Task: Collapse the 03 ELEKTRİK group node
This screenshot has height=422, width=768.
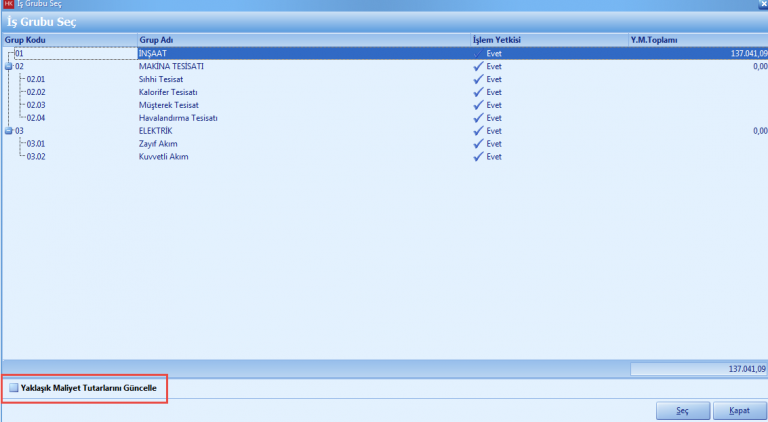Action: [9, 131]
